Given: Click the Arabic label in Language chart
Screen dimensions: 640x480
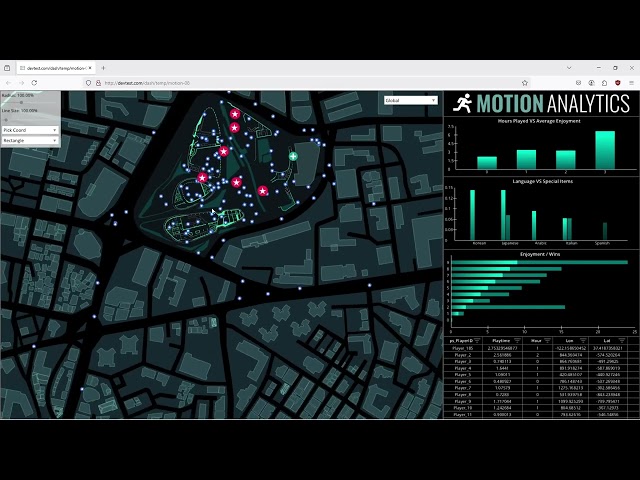Looking at the screenshot, I should 540,243.
